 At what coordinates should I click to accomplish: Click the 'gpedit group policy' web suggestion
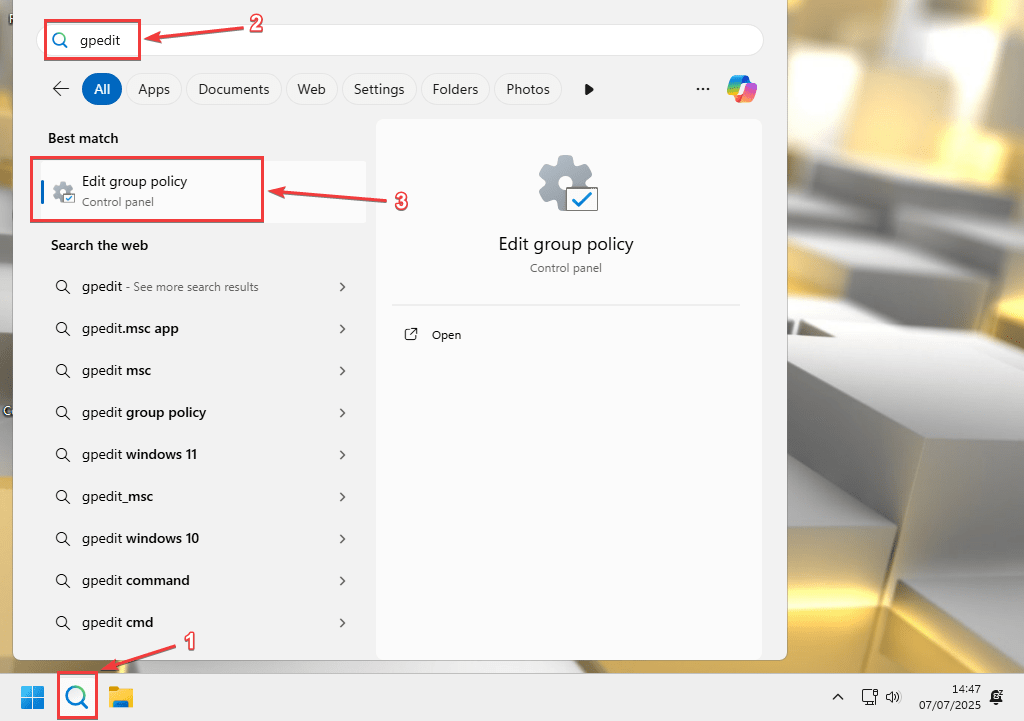144,413
